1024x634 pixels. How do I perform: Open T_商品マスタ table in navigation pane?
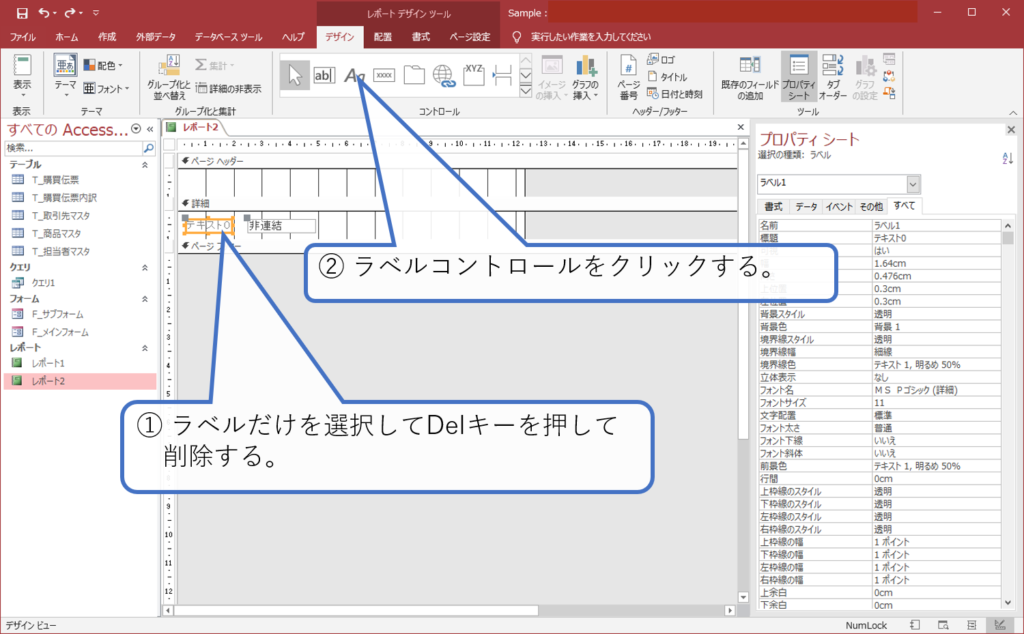pos(60,233)
